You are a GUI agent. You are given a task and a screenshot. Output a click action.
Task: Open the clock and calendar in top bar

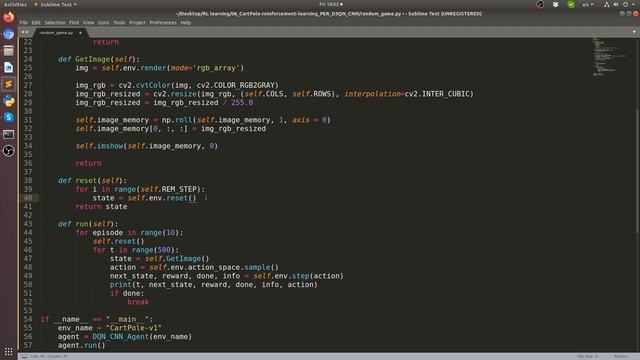[331, 4]
